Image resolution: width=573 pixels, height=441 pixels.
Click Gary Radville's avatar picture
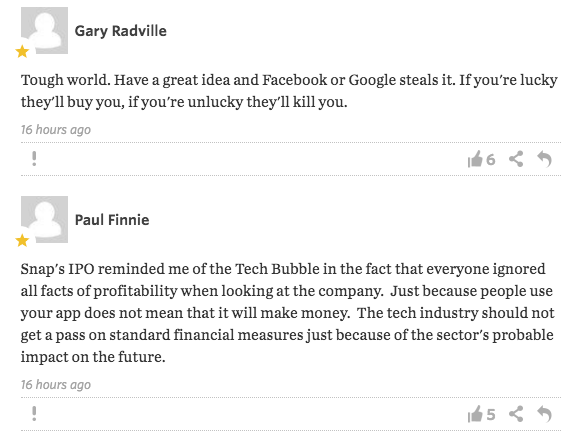44,30
